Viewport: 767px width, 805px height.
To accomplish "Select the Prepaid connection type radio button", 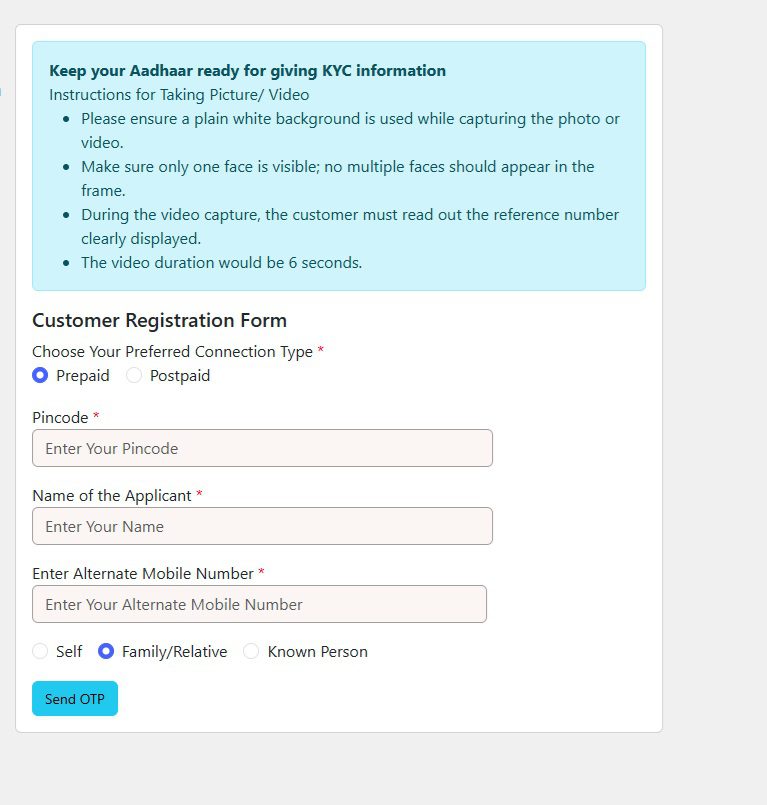I will (x=40, y=376).
